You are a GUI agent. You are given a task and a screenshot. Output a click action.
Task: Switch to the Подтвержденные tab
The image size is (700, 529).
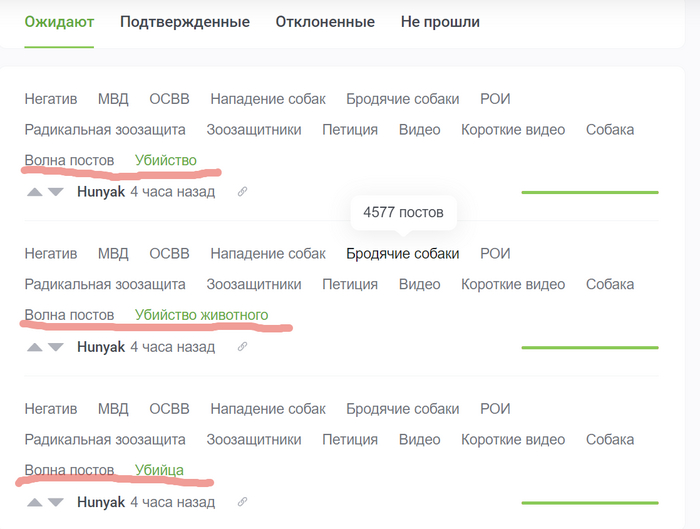pos(185,22)
